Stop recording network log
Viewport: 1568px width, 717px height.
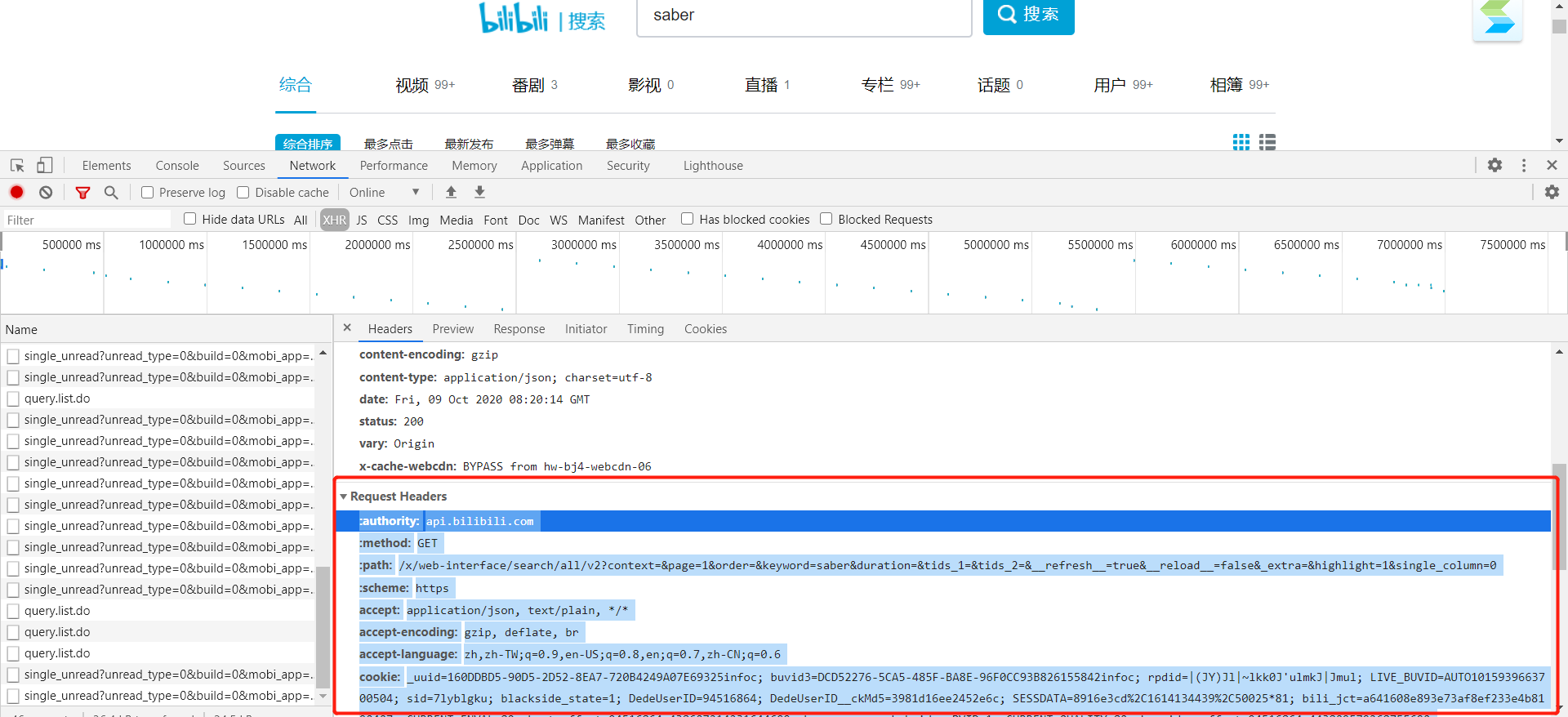pos(16,193)
